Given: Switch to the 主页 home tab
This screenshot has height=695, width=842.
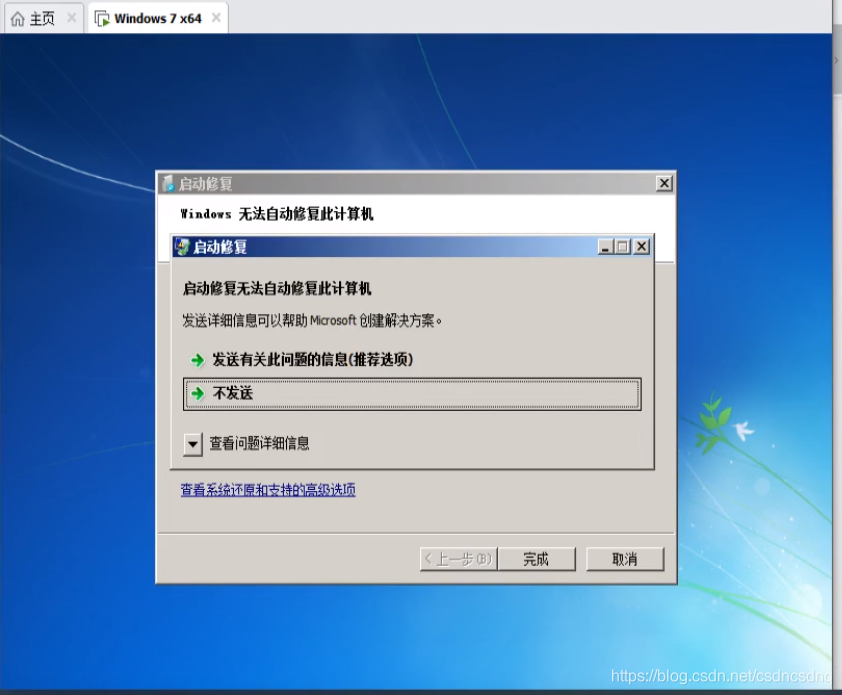Looking at the screenshot, I should [x=43, y=18].
